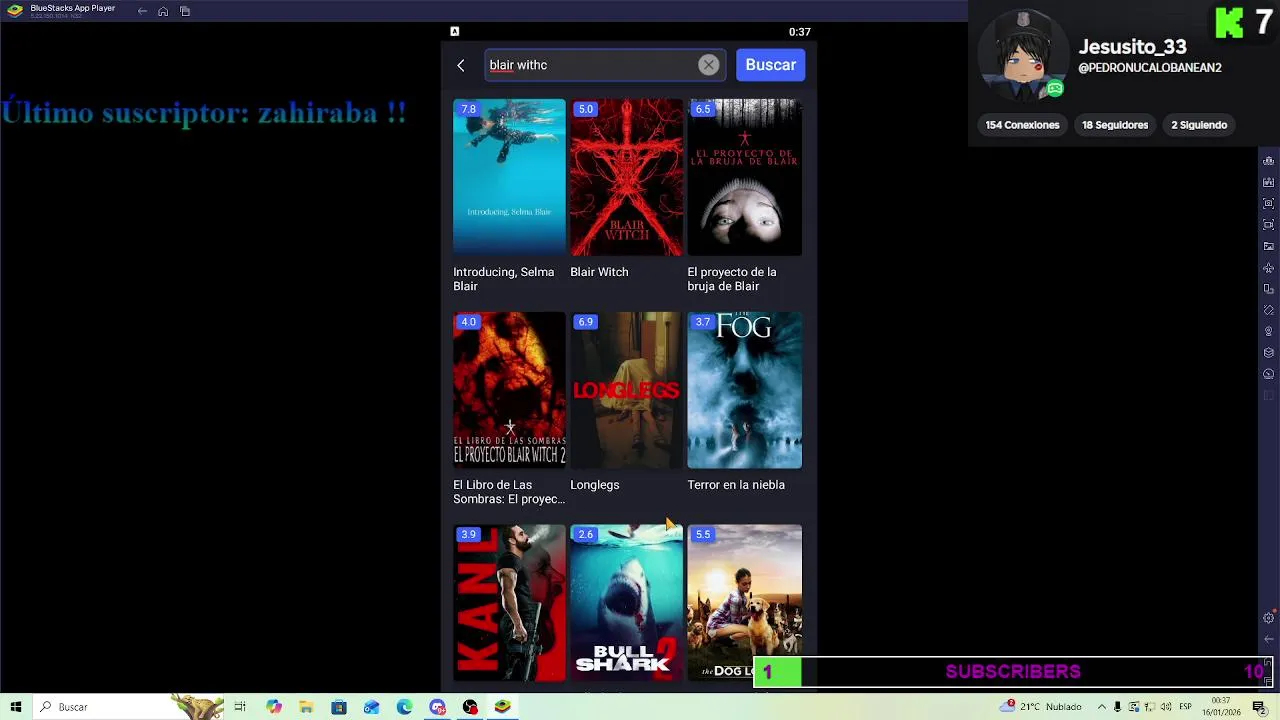1280x720 pixels.
Task: Click the sidebar collapse arrow at bottom right
Action: coord(1269,639)
